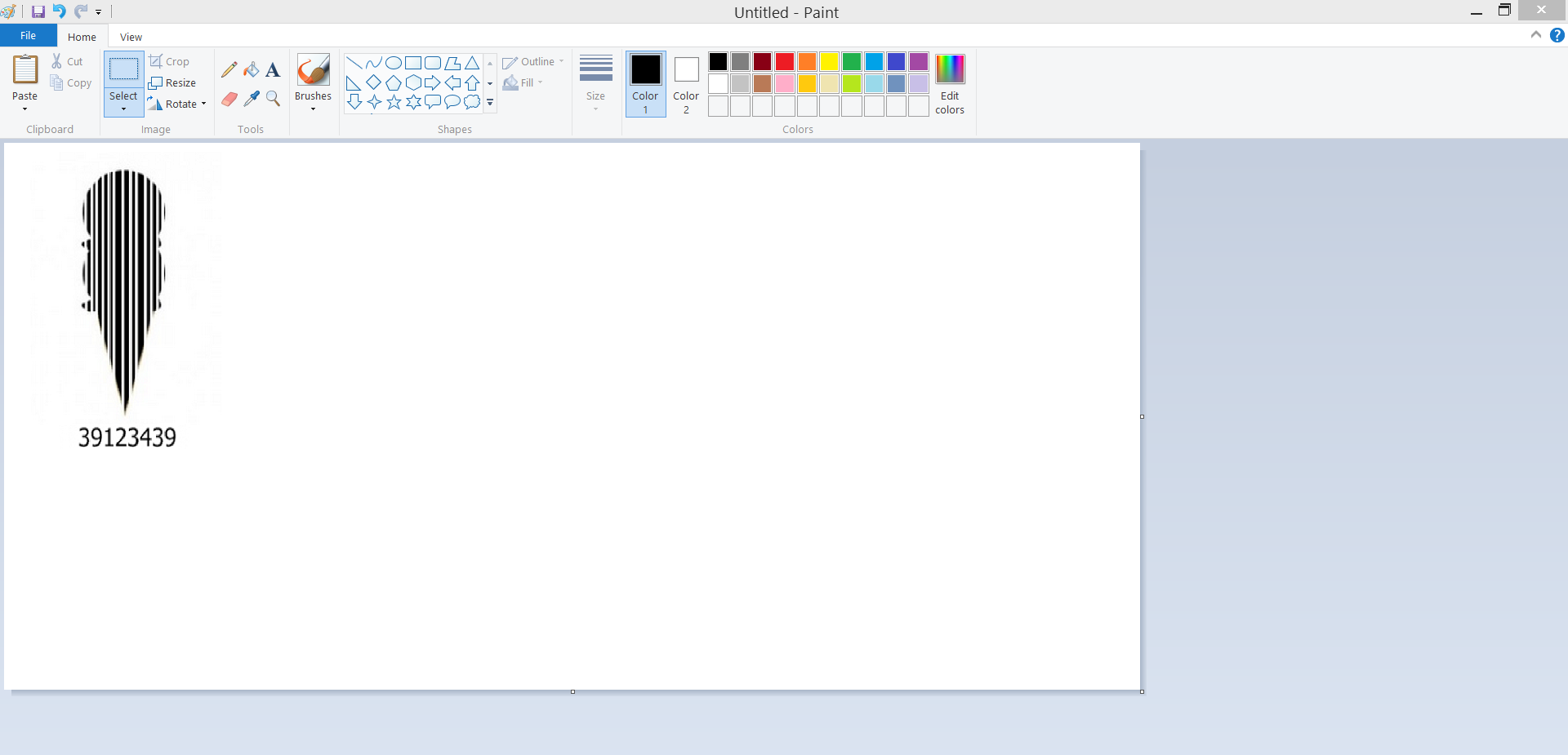Open the shape Fill dropdown
The image size is (1568, 755).
pyautogui.click(x=523, y=82)
